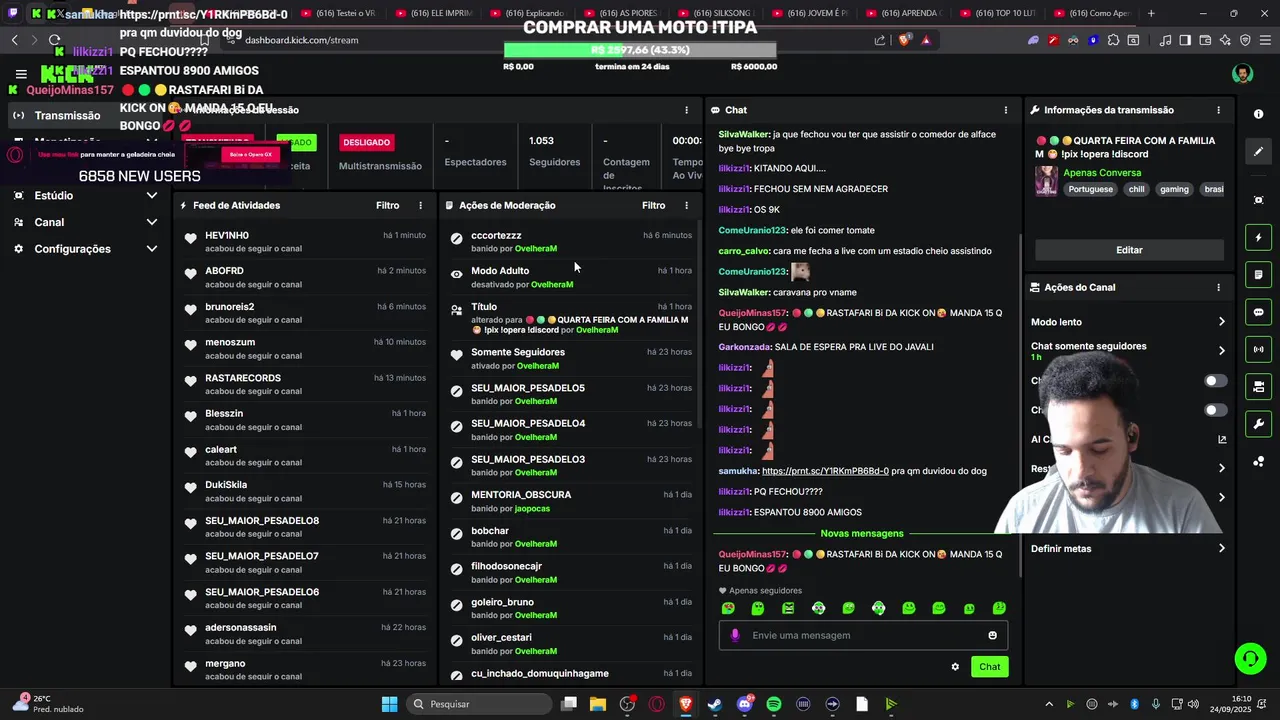The width and height of the screenshot is (1280, 720).
Task: Toggle the chat bubble widget icon
Action: coord(1259,312)
